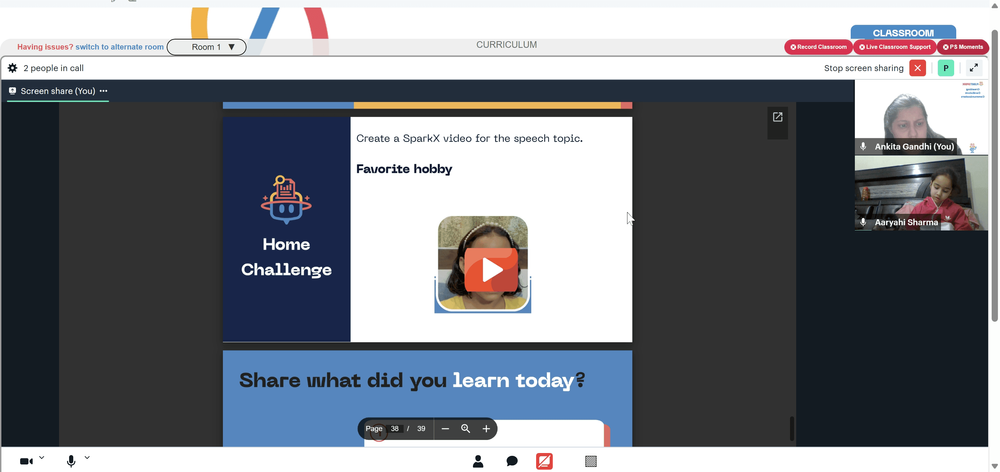Select Ankita Gandhi's video tile
This screenshot has width=1000, height=472.
(921, 117)
